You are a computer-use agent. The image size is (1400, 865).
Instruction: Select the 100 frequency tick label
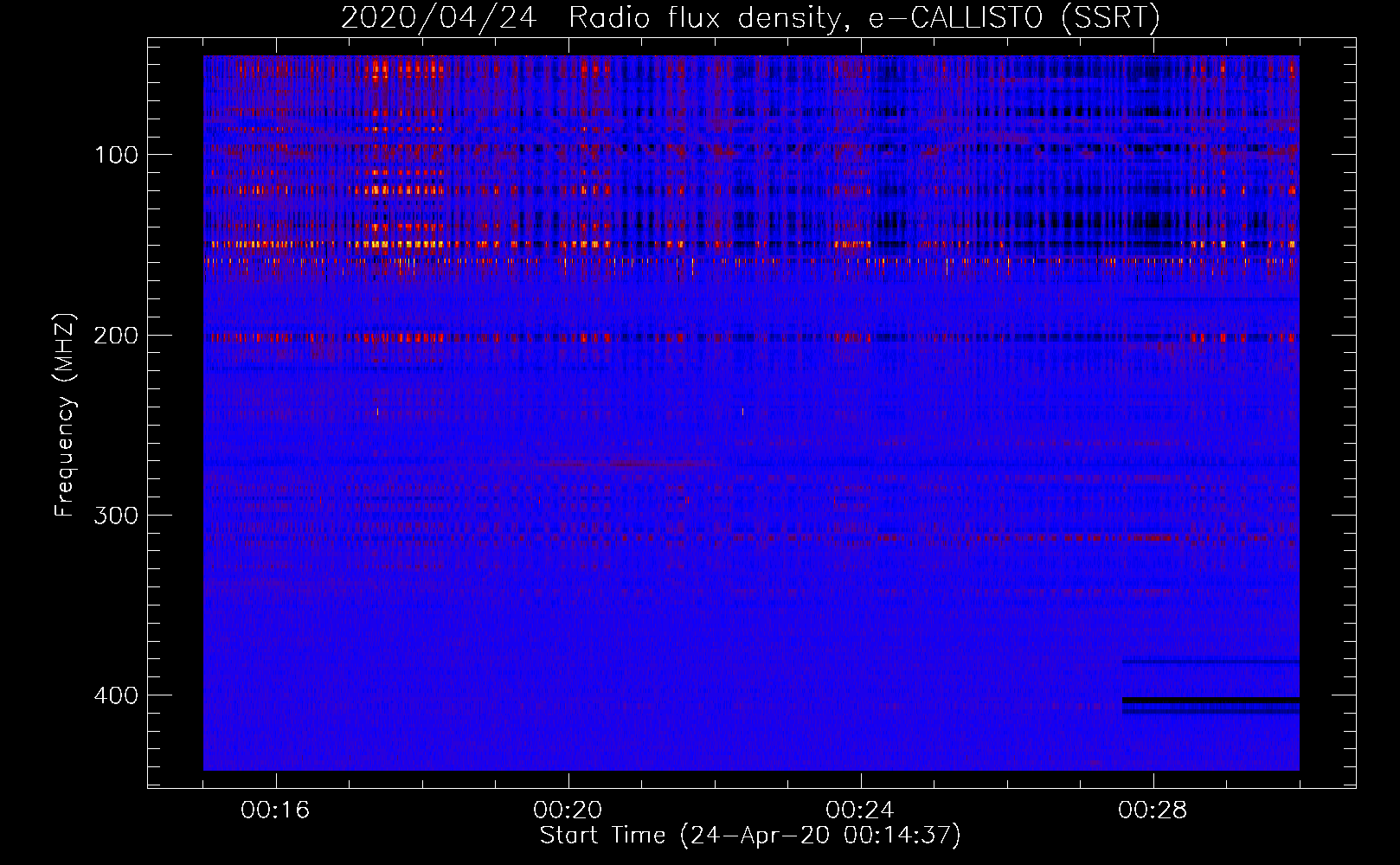pos(116,155)
